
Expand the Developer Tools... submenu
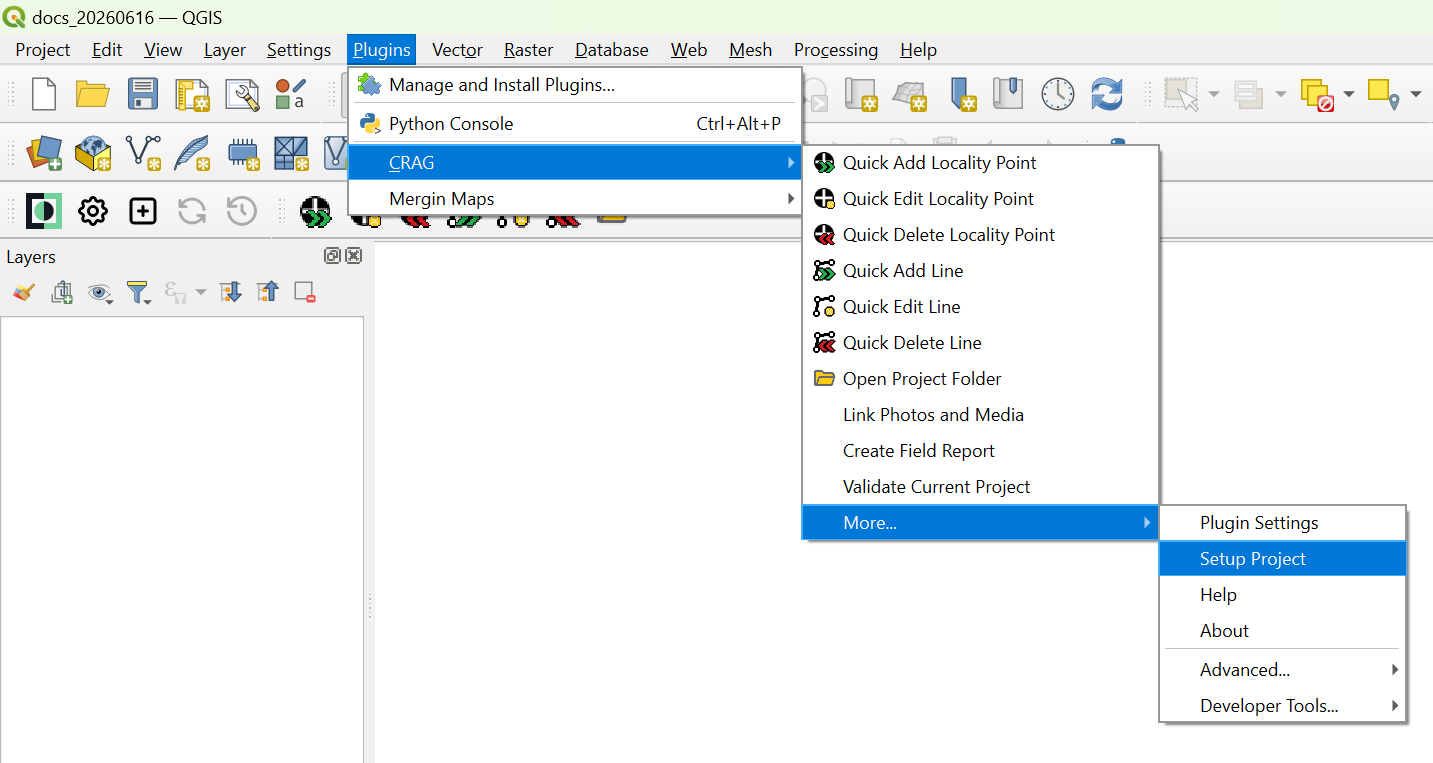click(1283, 706)
